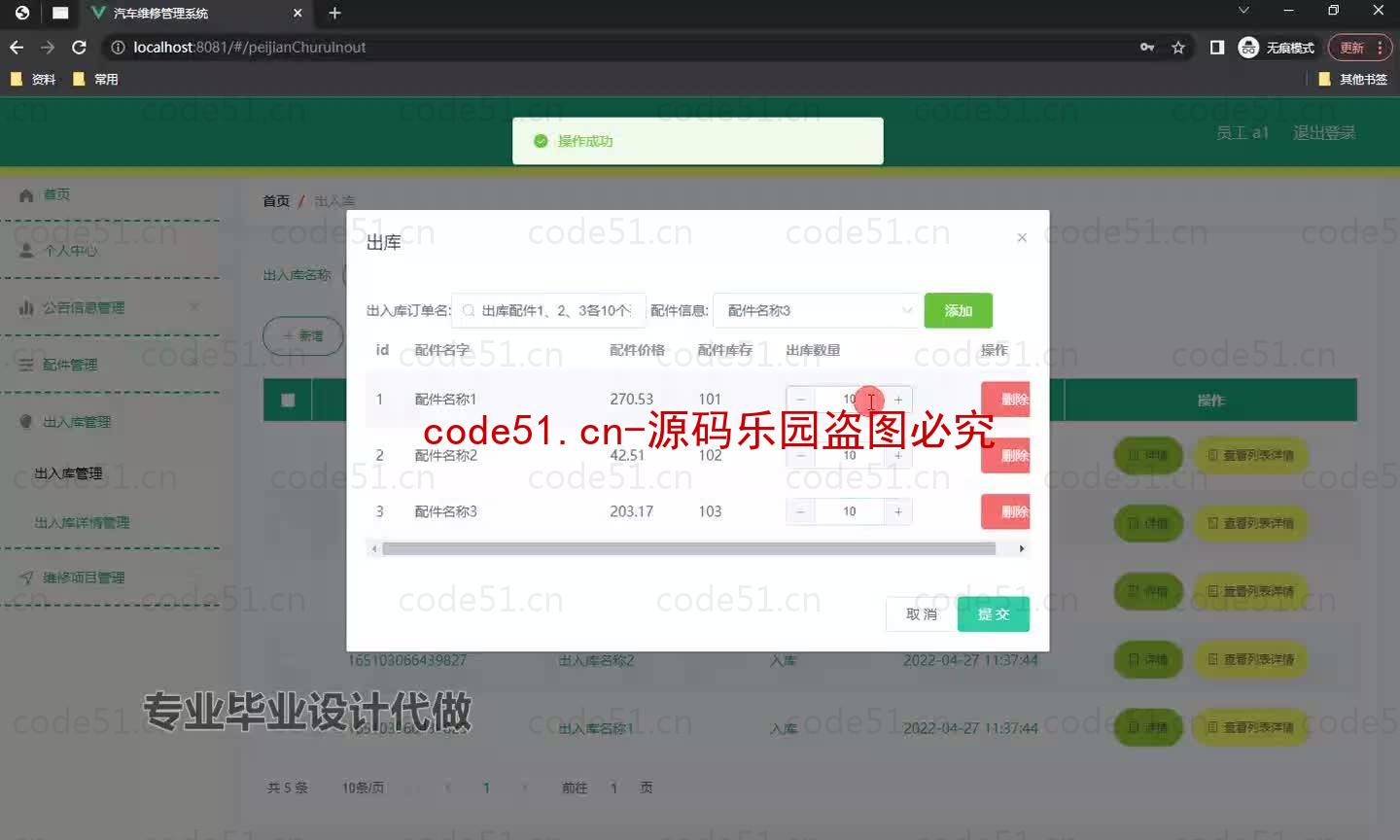Click the browser forward arrow

tap(48, 47)
